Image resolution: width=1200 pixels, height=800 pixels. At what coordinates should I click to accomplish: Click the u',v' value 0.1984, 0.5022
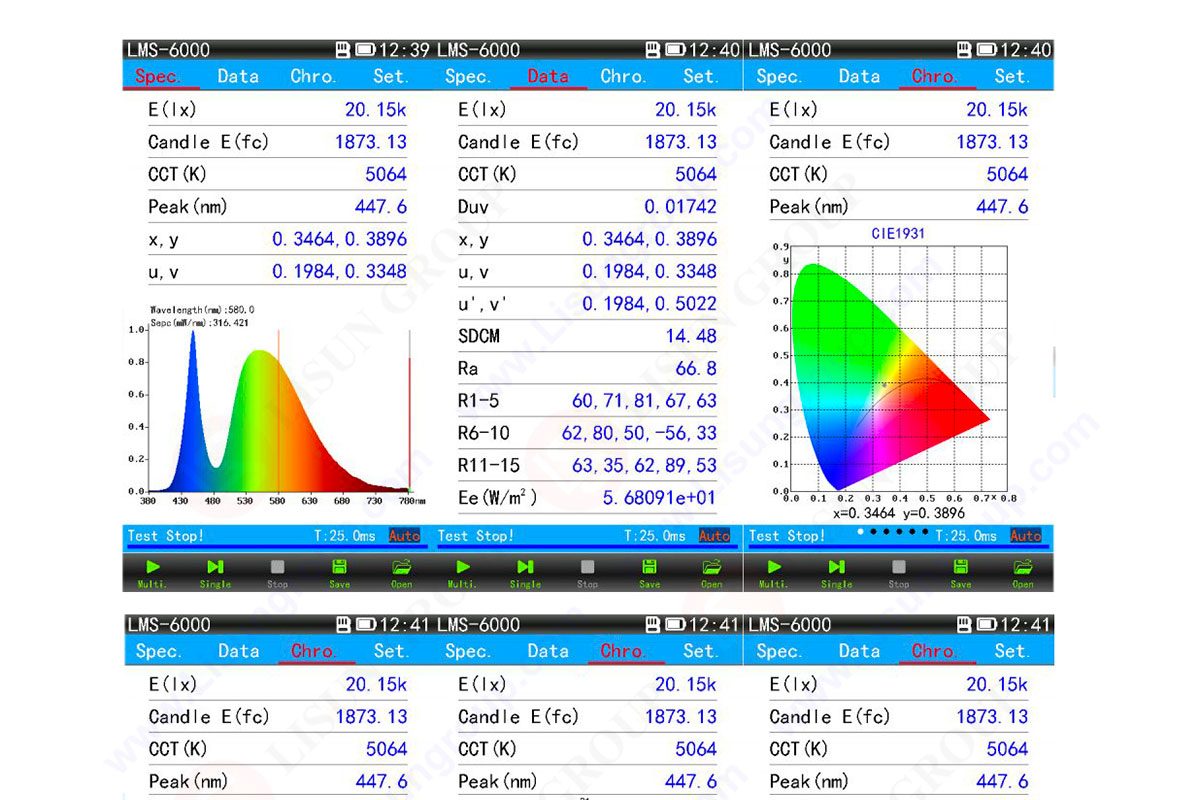[x=650, y=303]
